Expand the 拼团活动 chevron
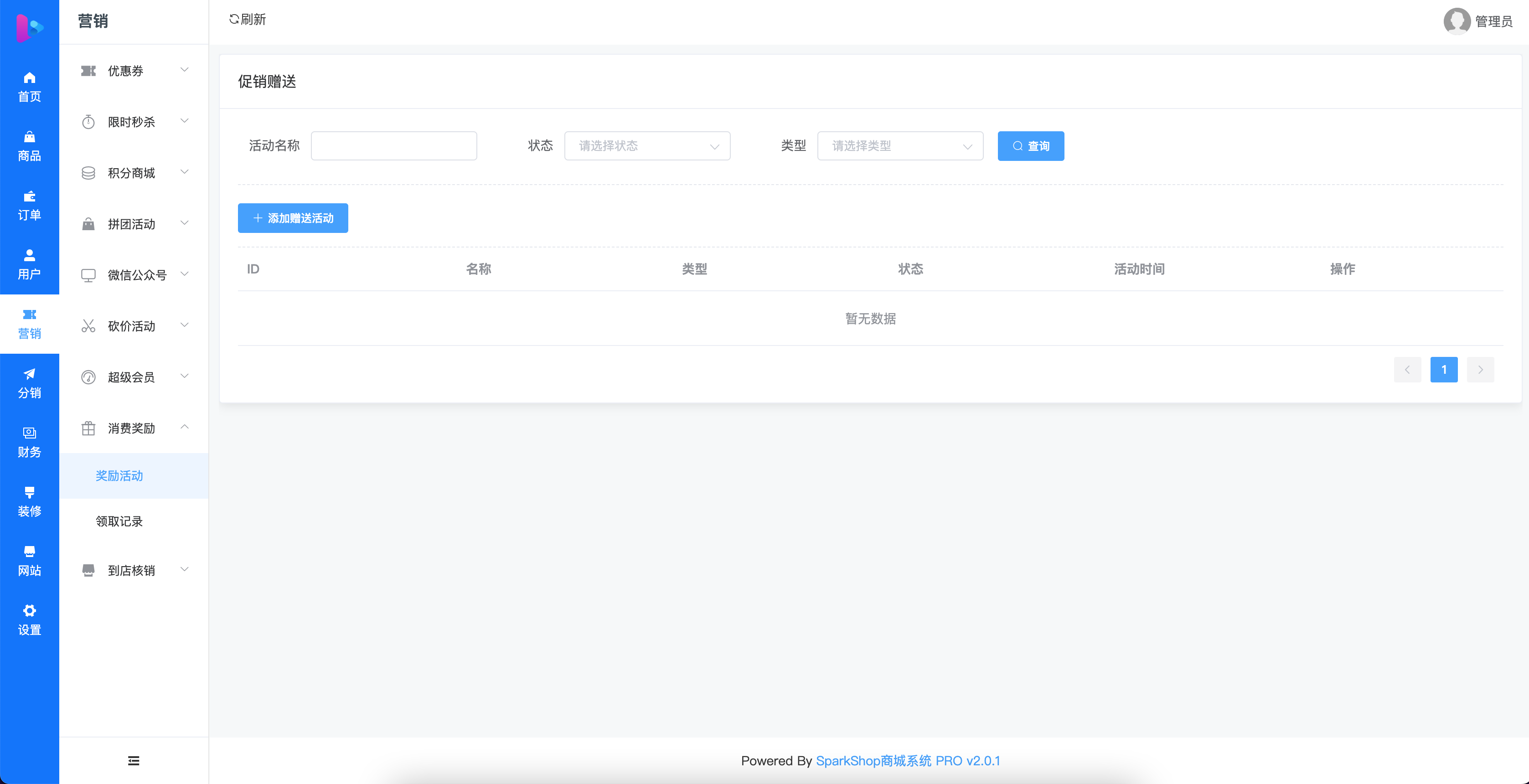 [x=185, y=223]
